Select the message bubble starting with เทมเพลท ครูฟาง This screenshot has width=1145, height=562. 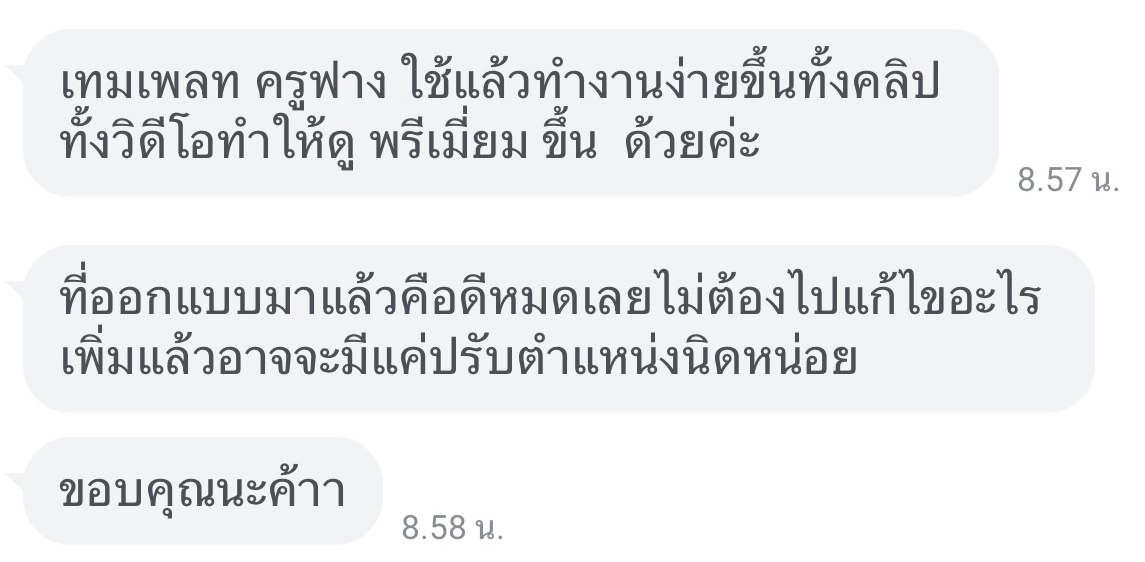tap(510, 113)
